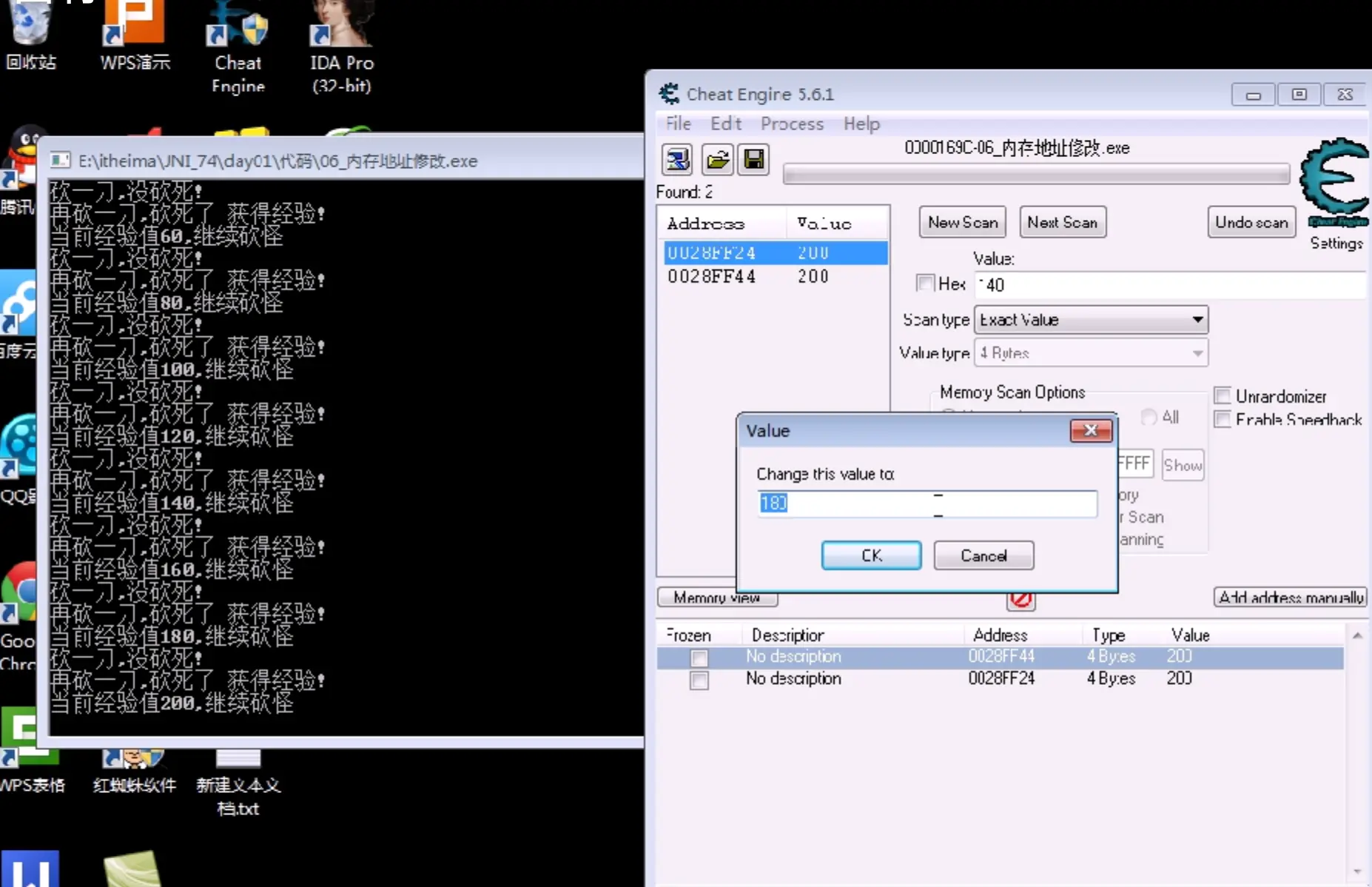This screenshot has height=887, width=1372.
Task: Click the Show button
Action: click(x=1183, y=465)
